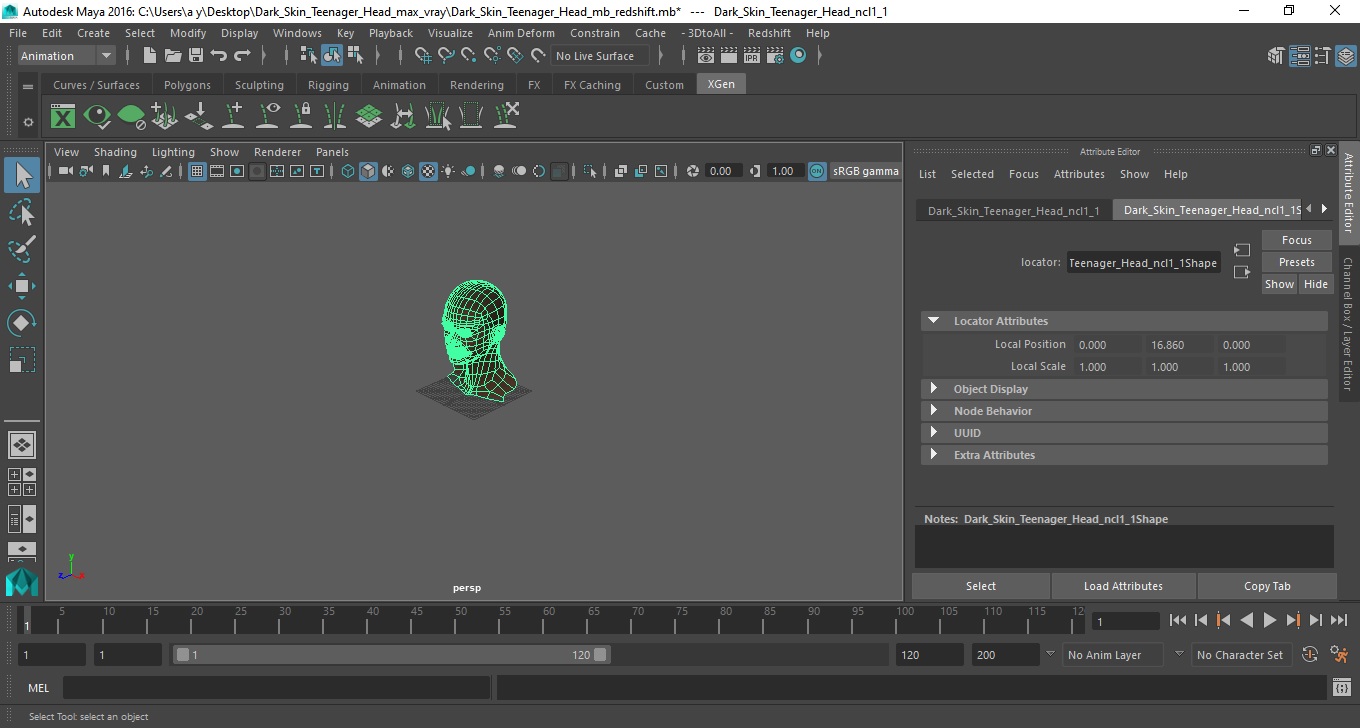Select the Scale tool
The image size is (1360, 728).
pos(22,360)
